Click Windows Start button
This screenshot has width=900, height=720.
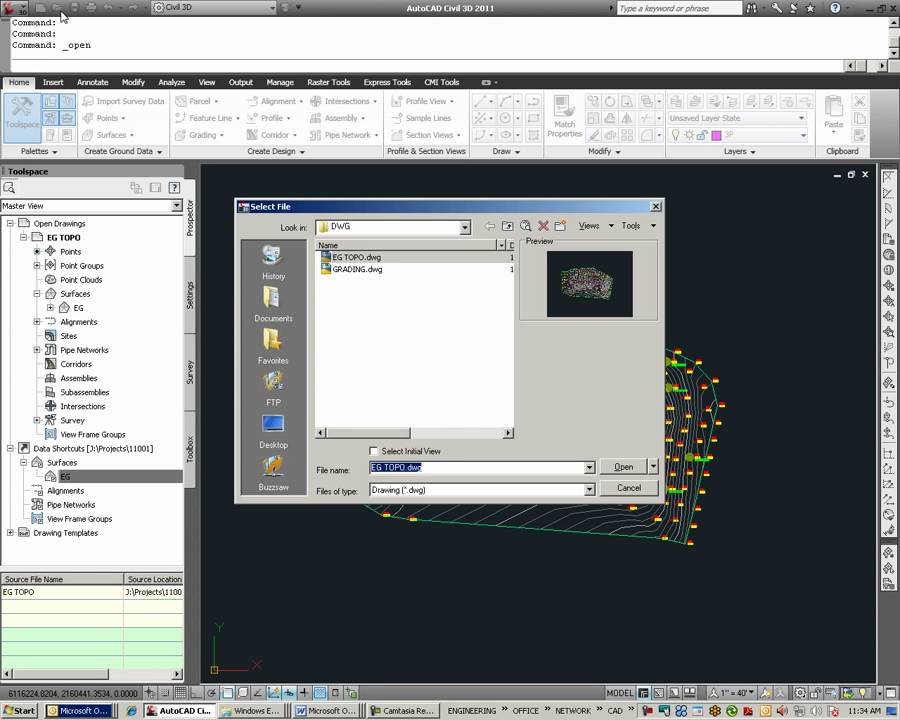point(20,711)
